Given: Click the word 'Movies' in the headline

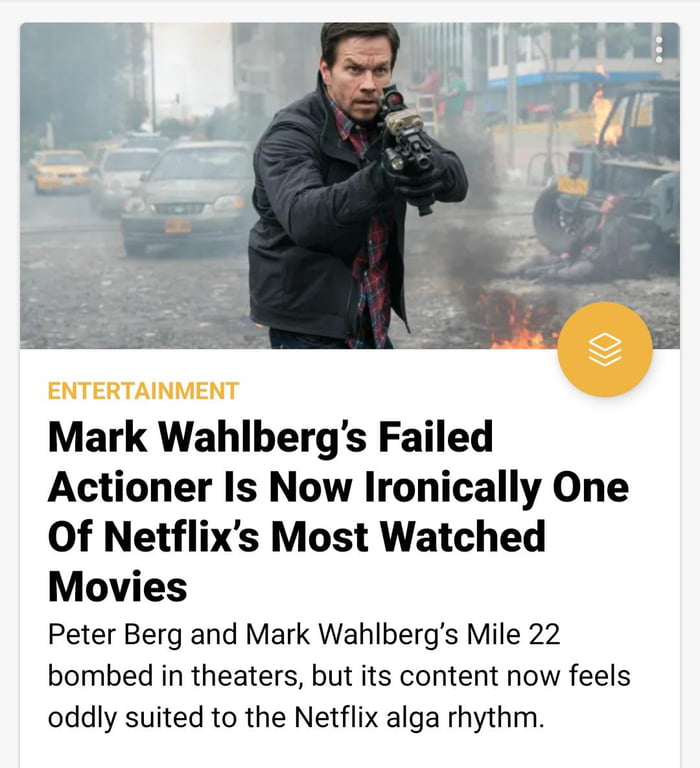Looking at the screenshot, I should click(118, 587).
